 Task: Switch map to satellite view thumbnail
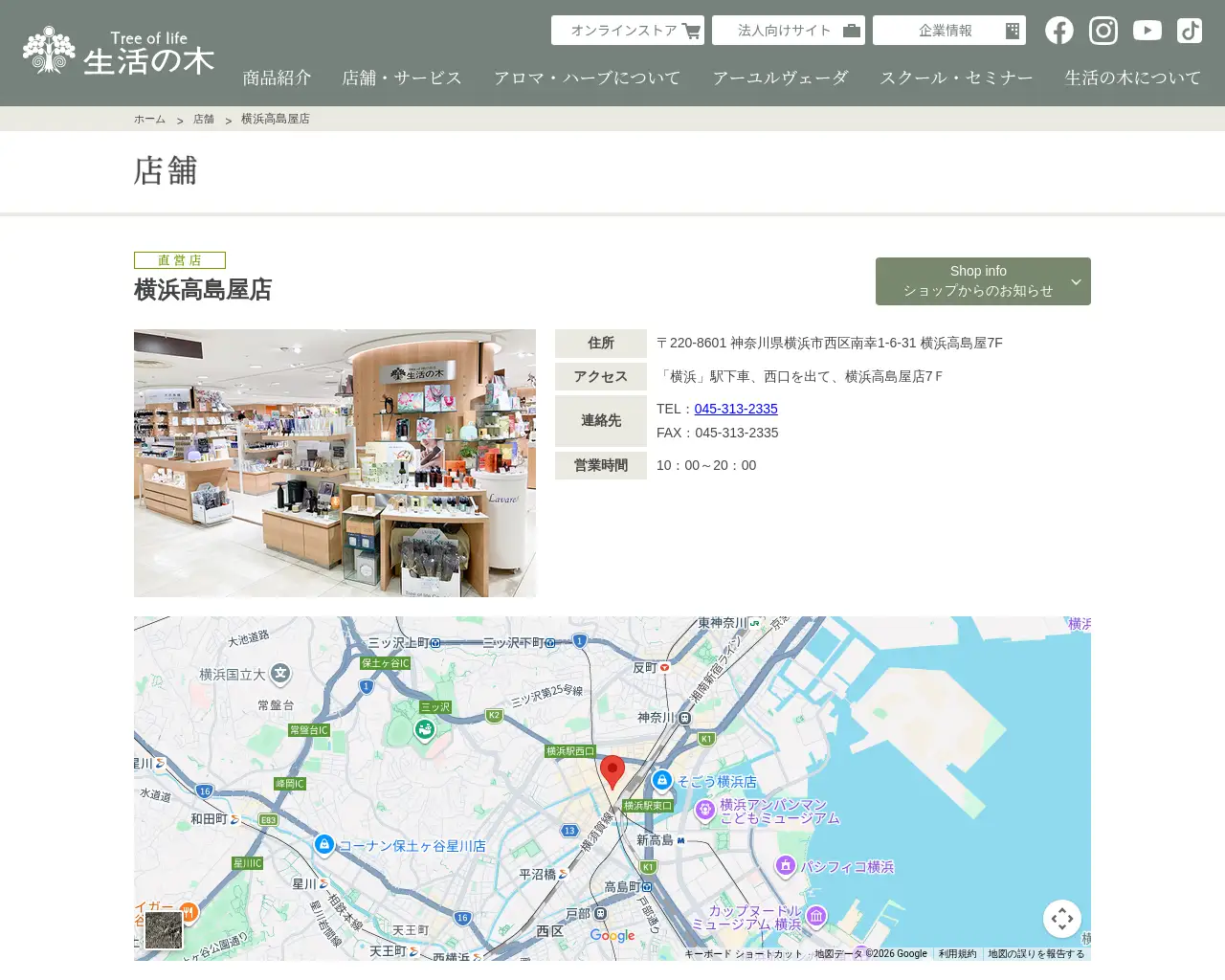(x=164, y=929)
